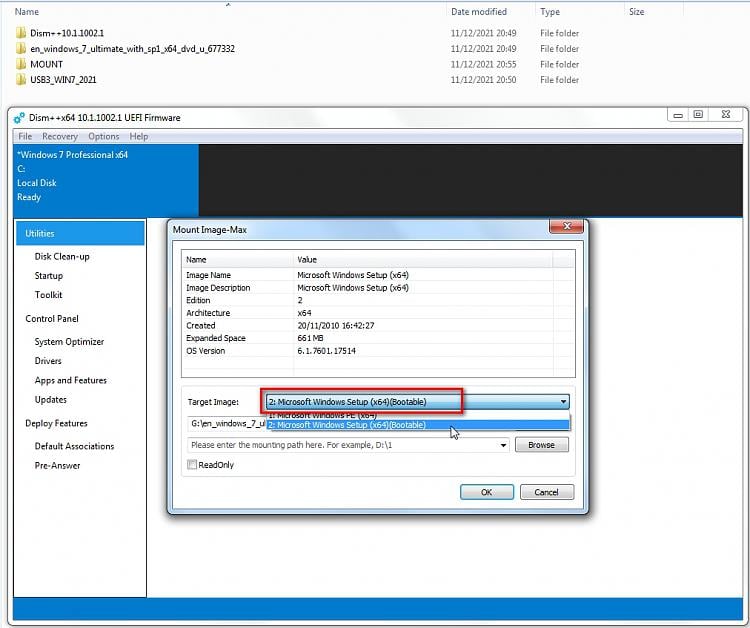Select the Created row
This screenshot has width=750, height=628.
[x=378, y=326]
